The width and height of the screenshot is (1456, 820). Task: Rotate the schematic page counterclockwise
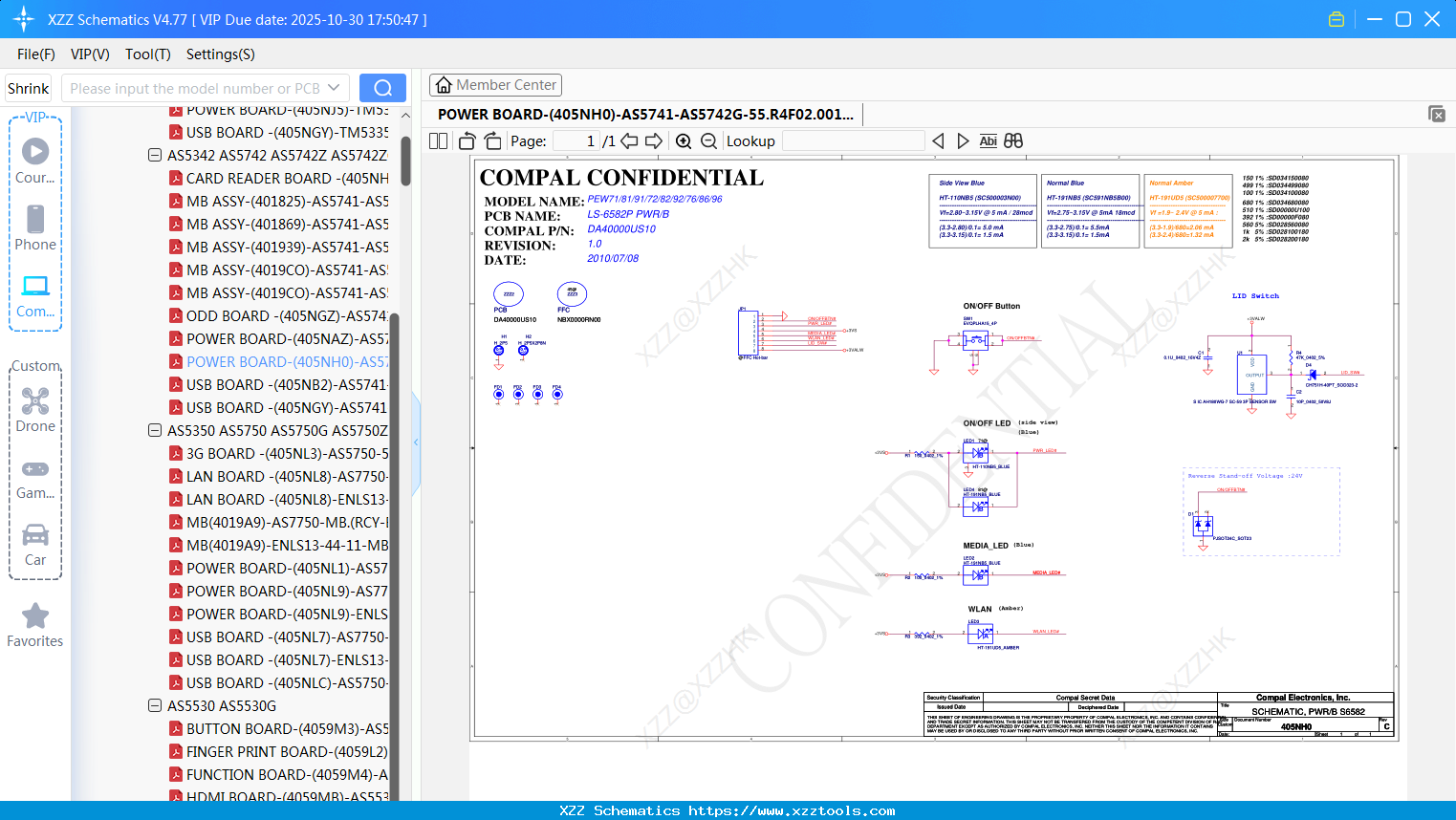coord(467,140)
